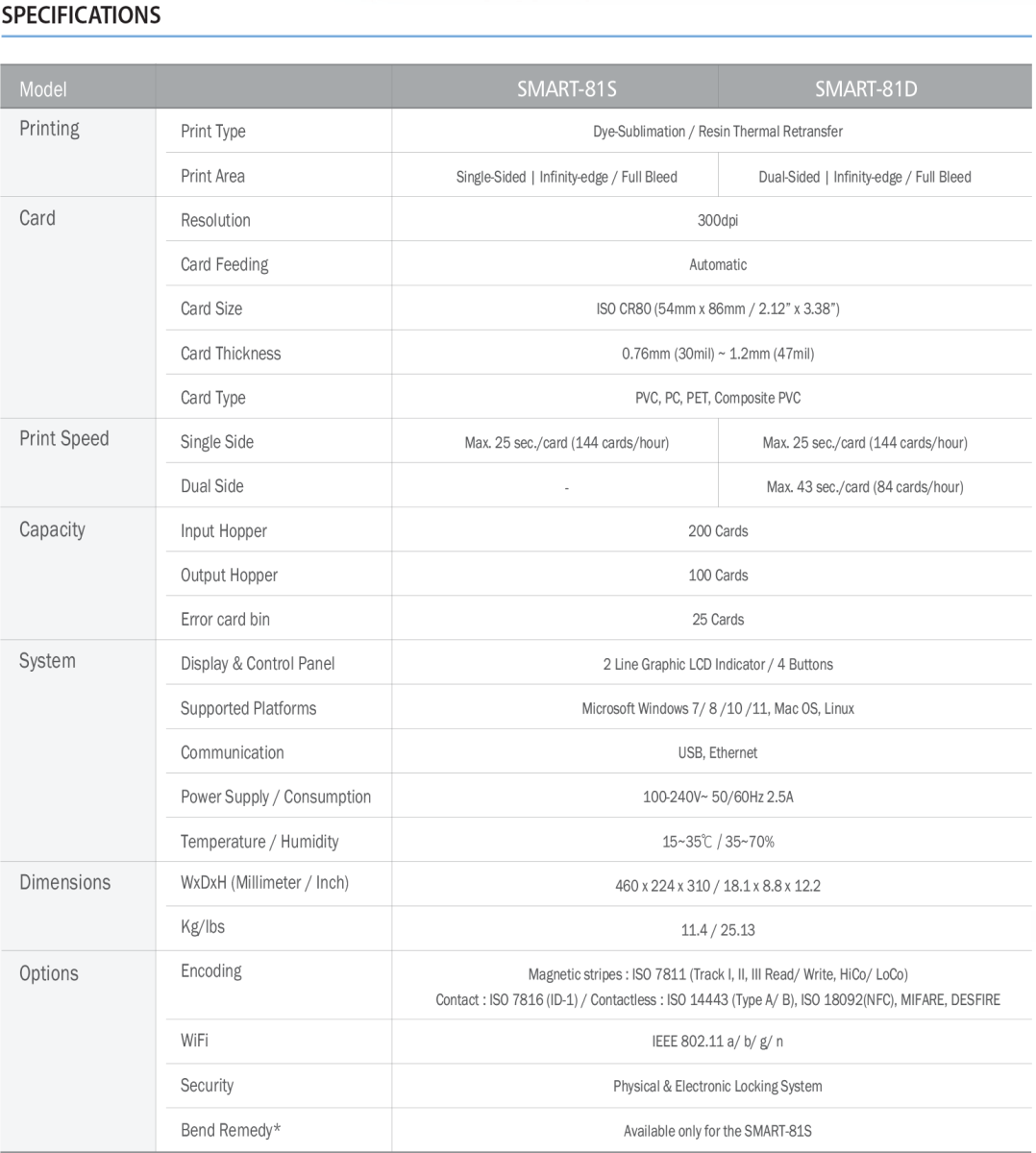Image resolution: width=1036 pixels, height=1153 pixels.
Task: Select the "15~35℃ / 35~70%" value
Action: pyautogui.click(x=718, y=843)
